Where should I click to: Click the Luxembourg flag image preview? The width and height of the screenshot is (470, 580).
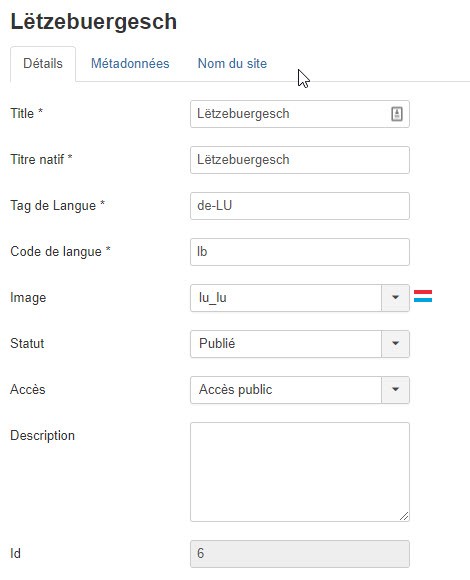coord(423,296)
